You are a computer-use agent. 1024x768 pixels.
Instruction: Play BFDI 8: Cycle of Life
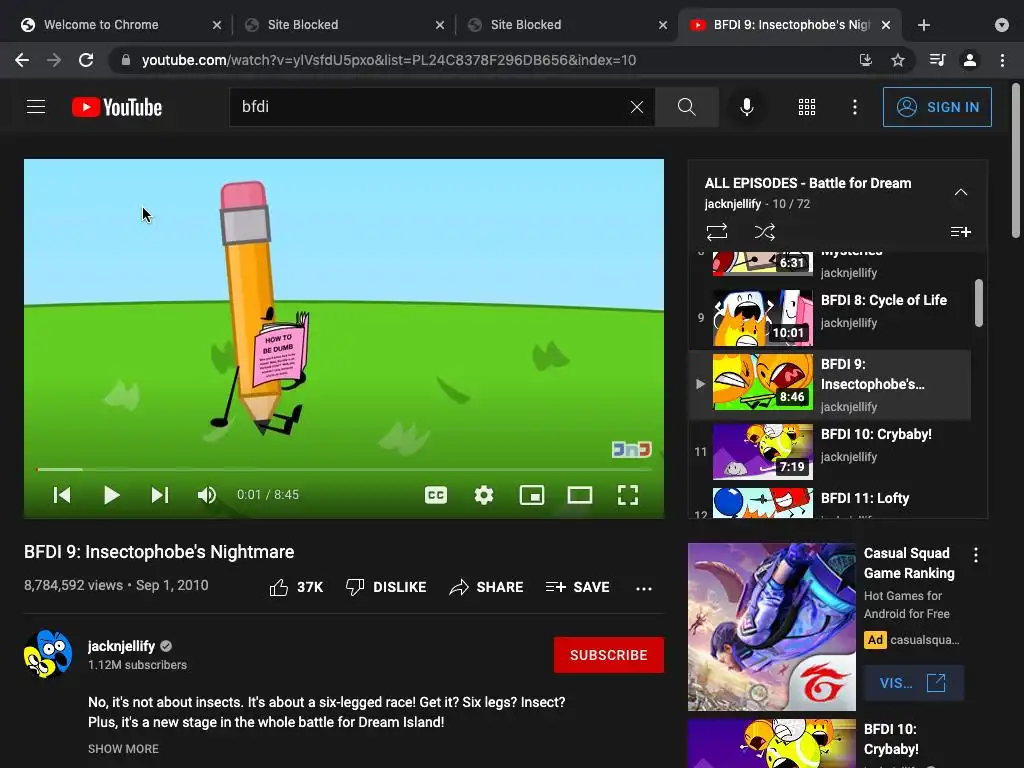[831, 318]
